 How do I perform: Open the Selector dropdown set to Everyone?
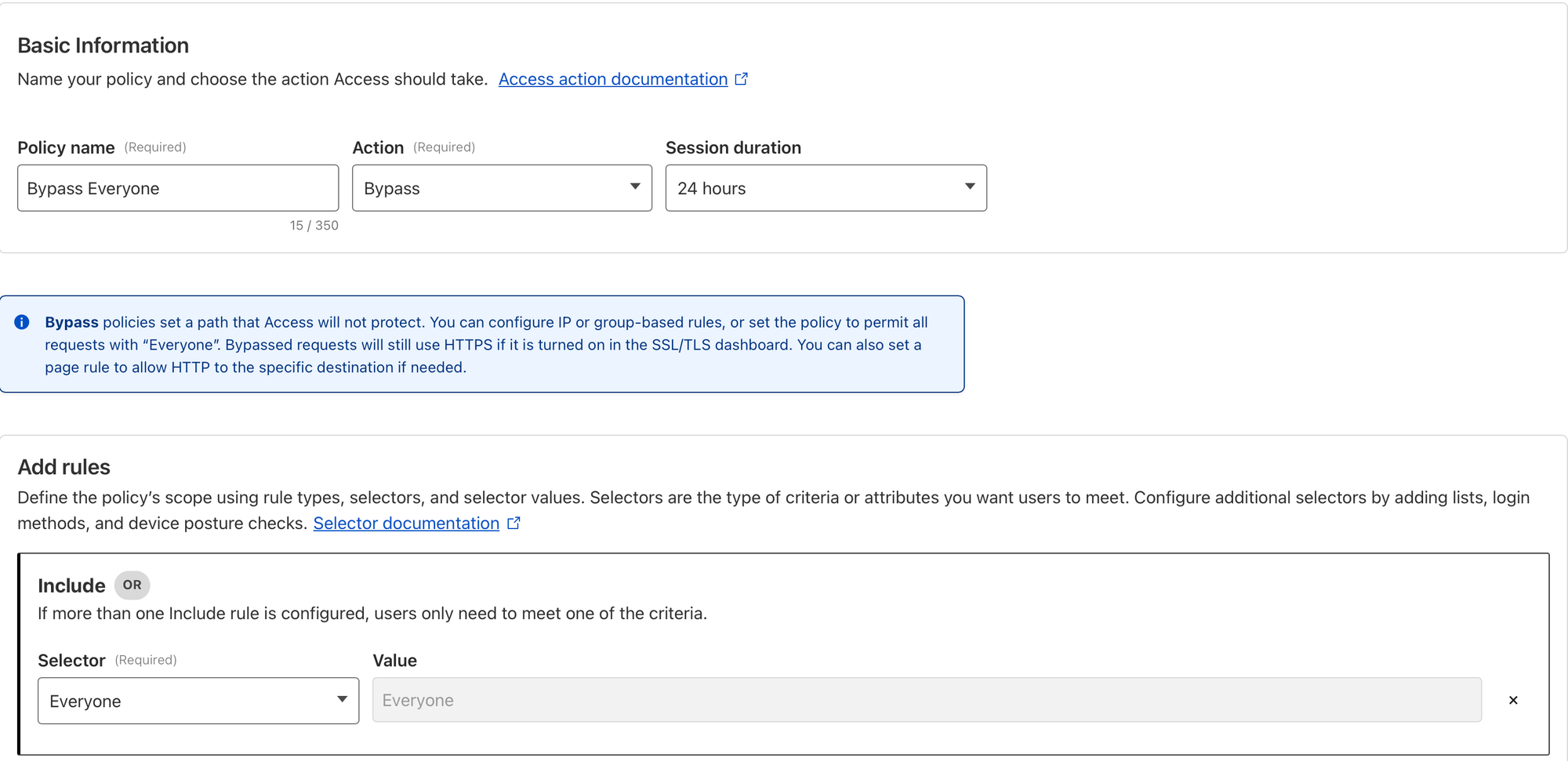tap(198, 701)
